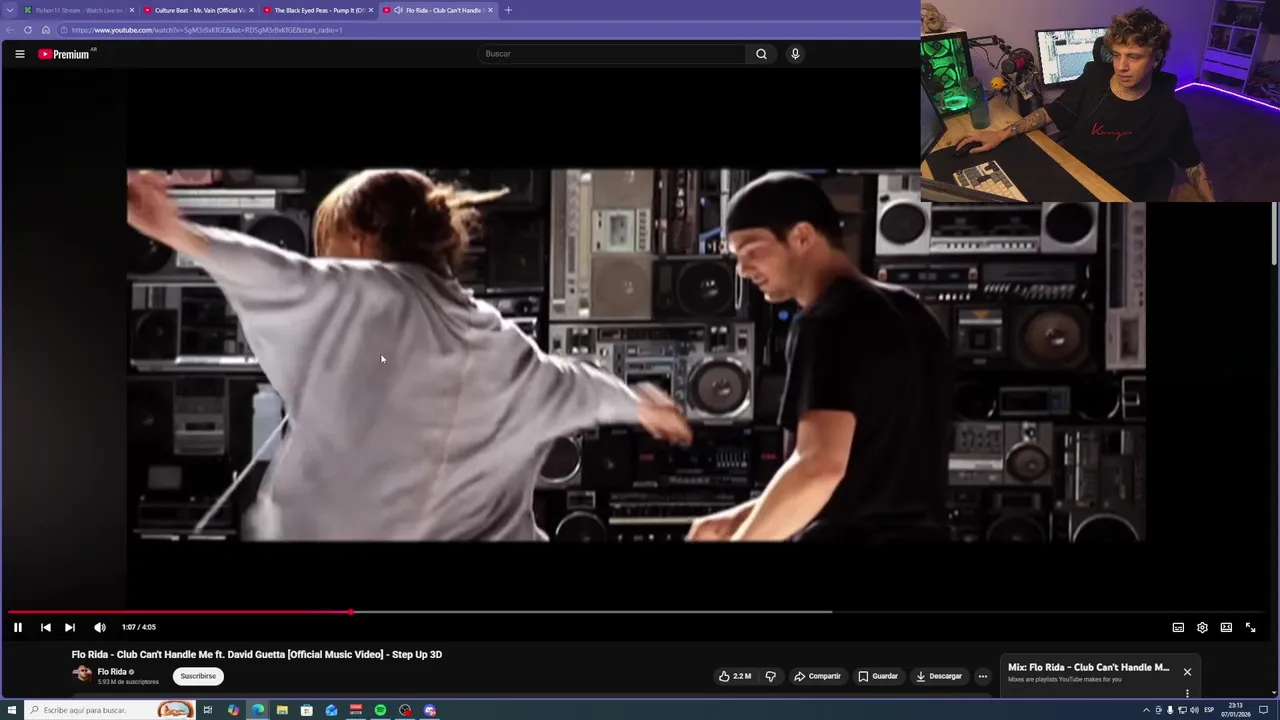1280x720 pixels.
Task: Switch to theater mode view
Action: pyautogui.click(x=1226, y=627)
